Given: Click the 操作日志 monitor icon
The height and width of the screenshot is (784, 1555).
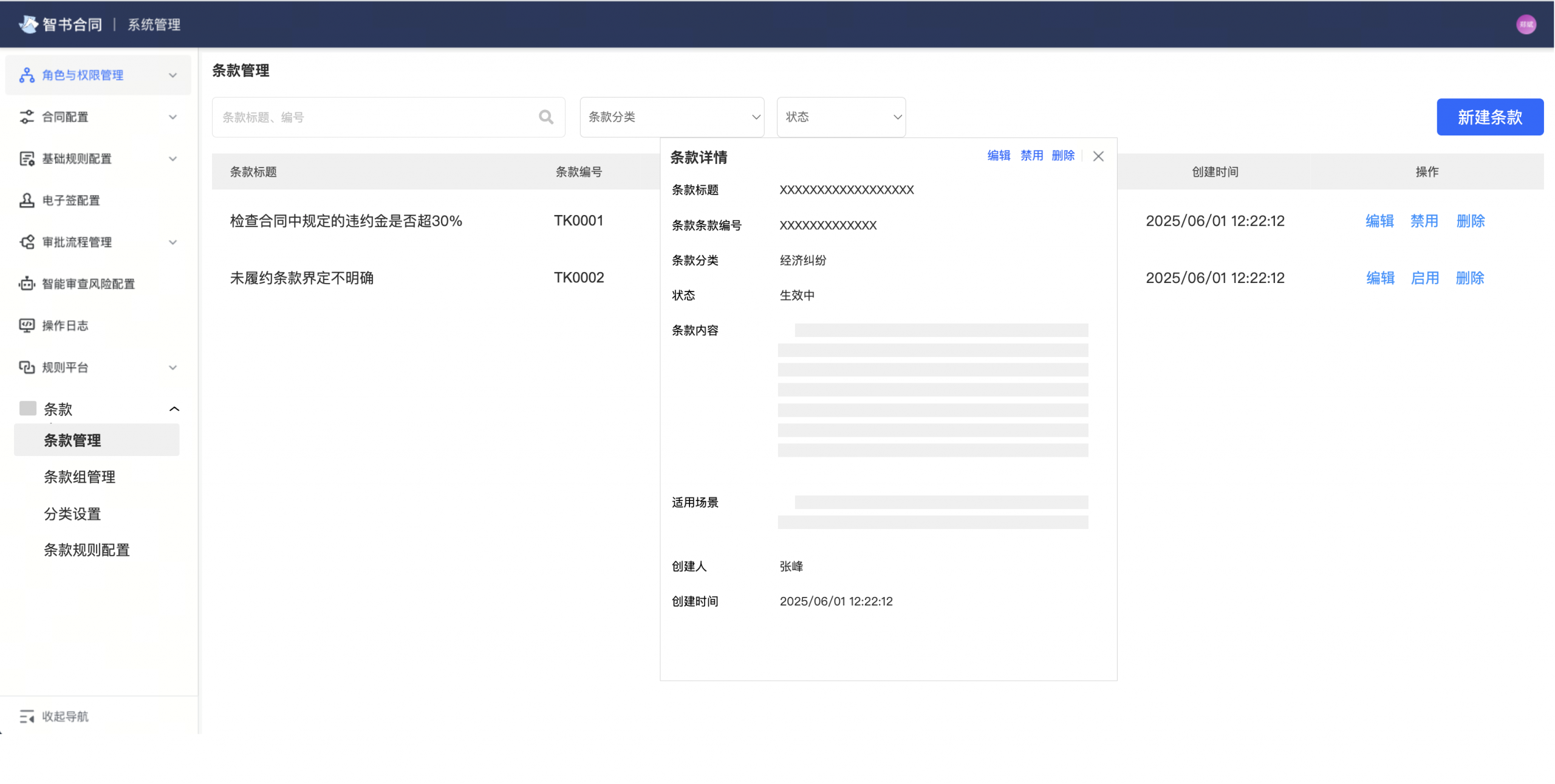Looking at the screenshot, I should (27, 326).
